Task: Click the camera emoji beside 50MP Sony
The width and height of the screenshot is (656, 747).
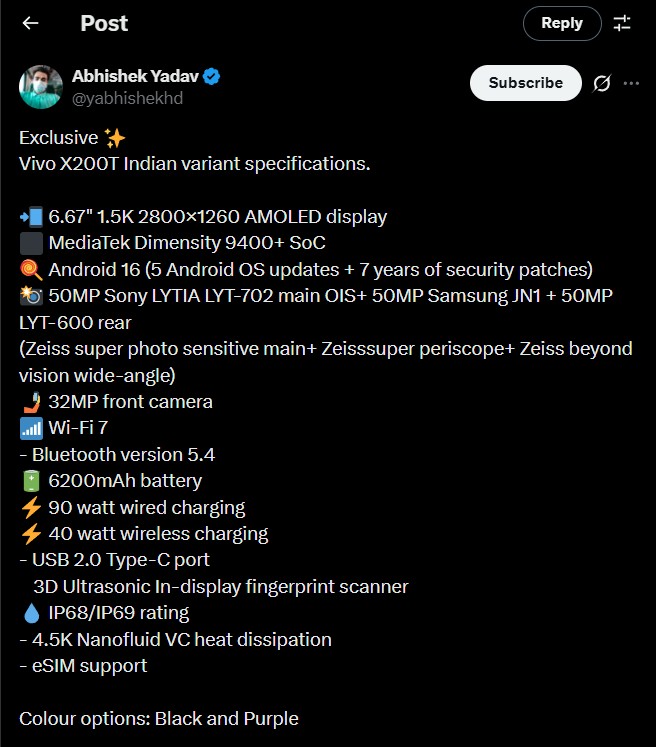Action: click(x=30, y=296)
